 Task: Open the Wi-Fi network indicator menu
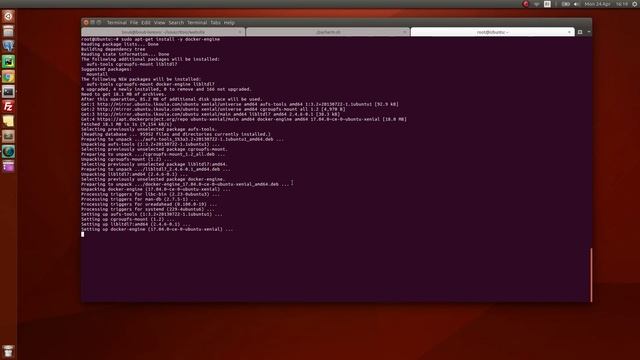[537, 4]
